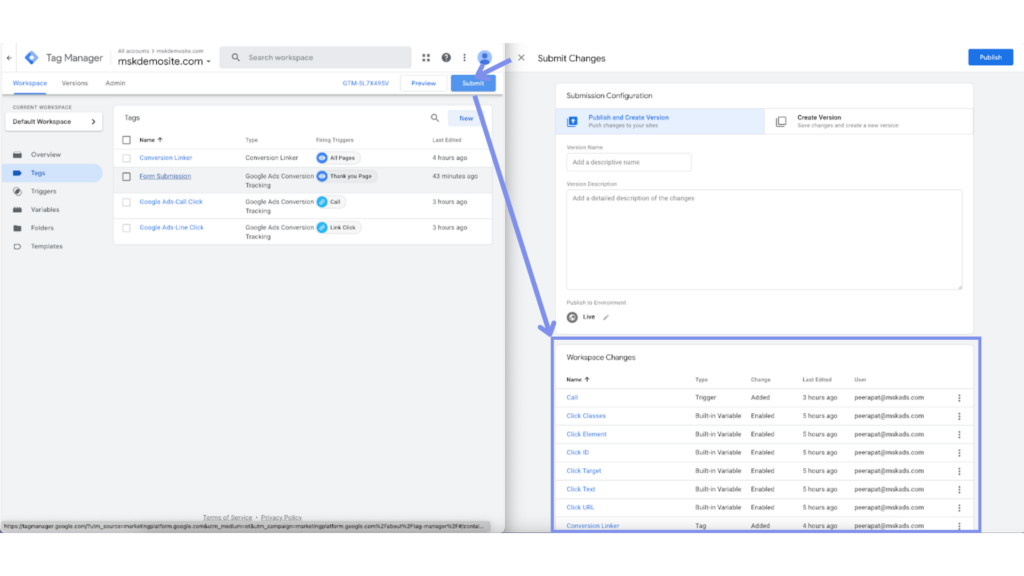This screenshot has width=1024, height=576.
Task: Open Tags in the sidebar
Action: point(38,173)
